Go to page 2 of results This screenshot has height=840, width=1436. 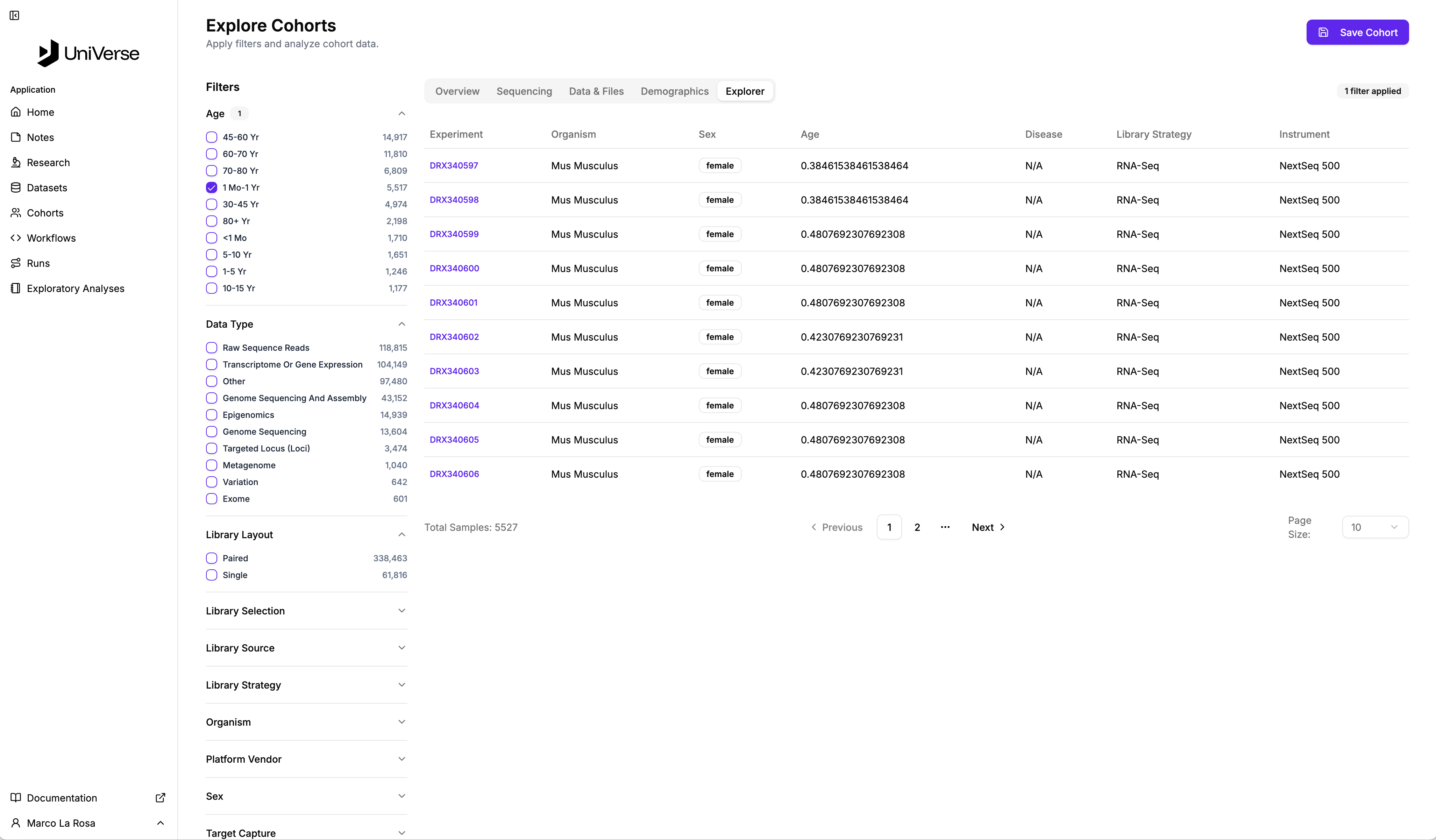917,527
